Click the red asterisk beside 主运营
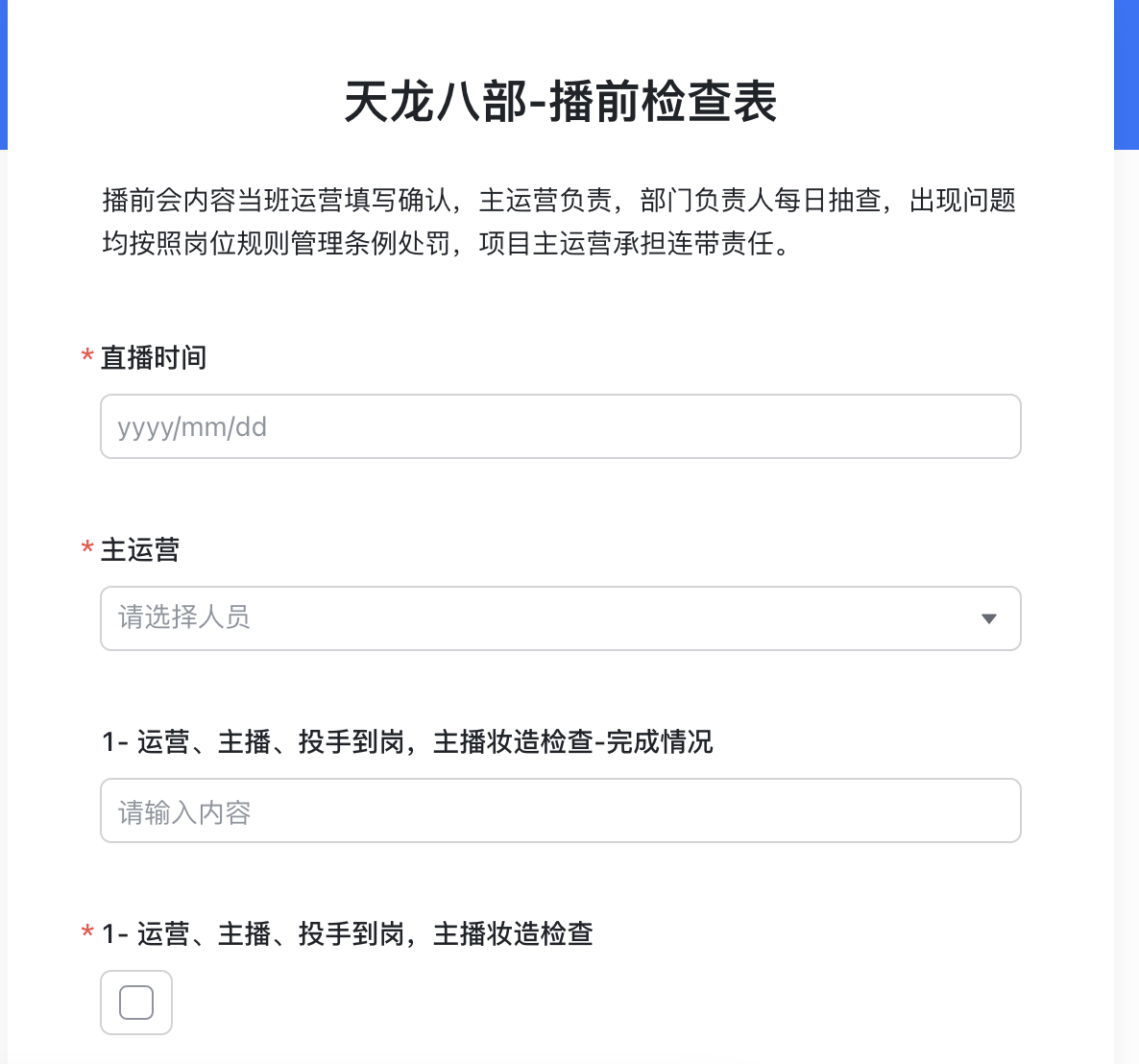Screen dimensions: 1139x1064 click(87, 550)
